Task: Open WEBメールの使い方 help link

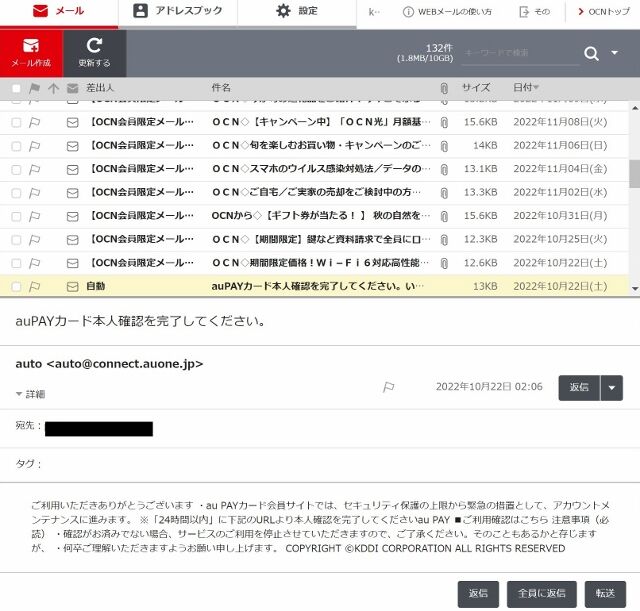Action: (x=447, y=12)
